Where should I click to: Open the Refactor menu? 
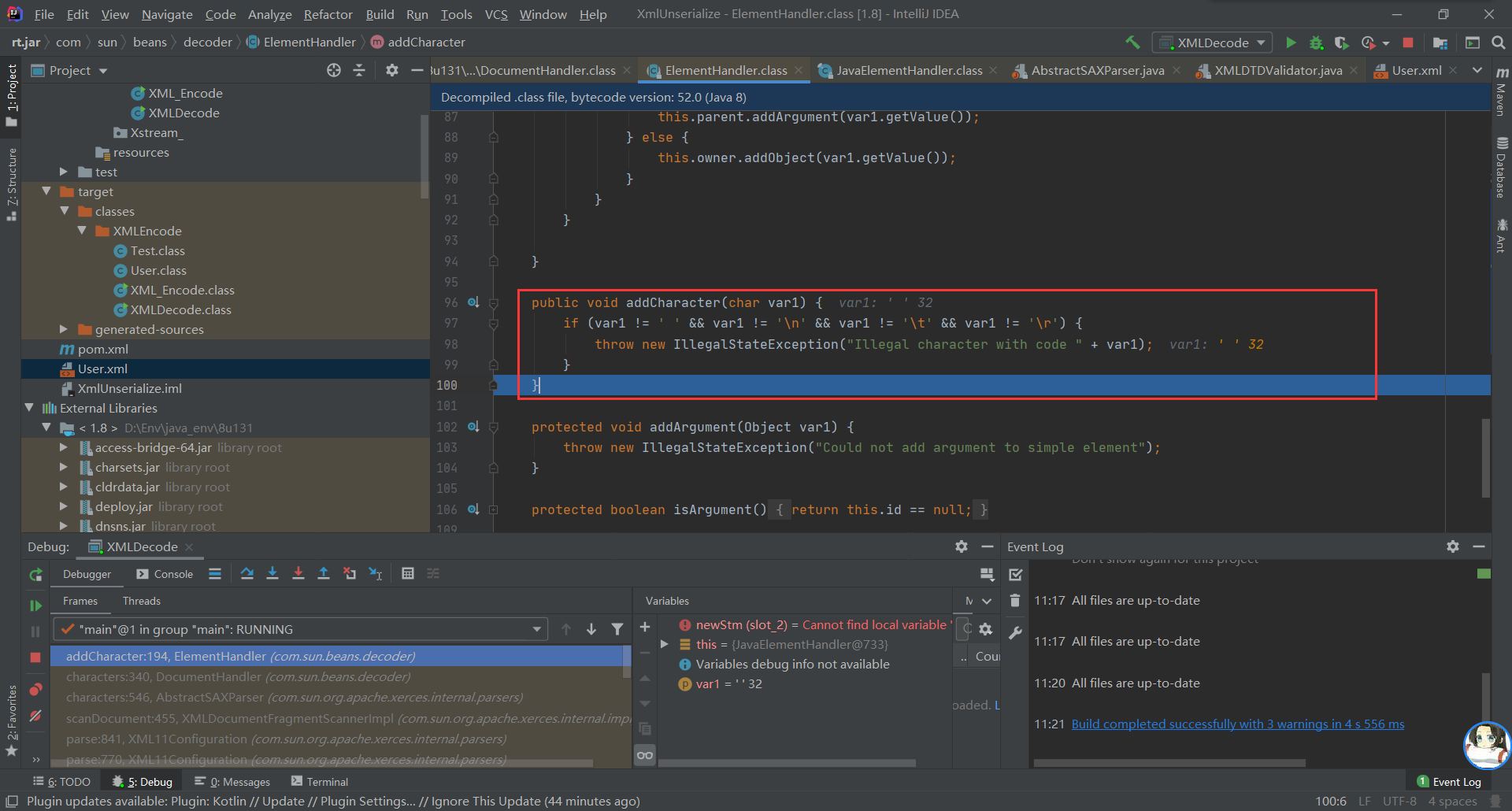tap(328, 14)
